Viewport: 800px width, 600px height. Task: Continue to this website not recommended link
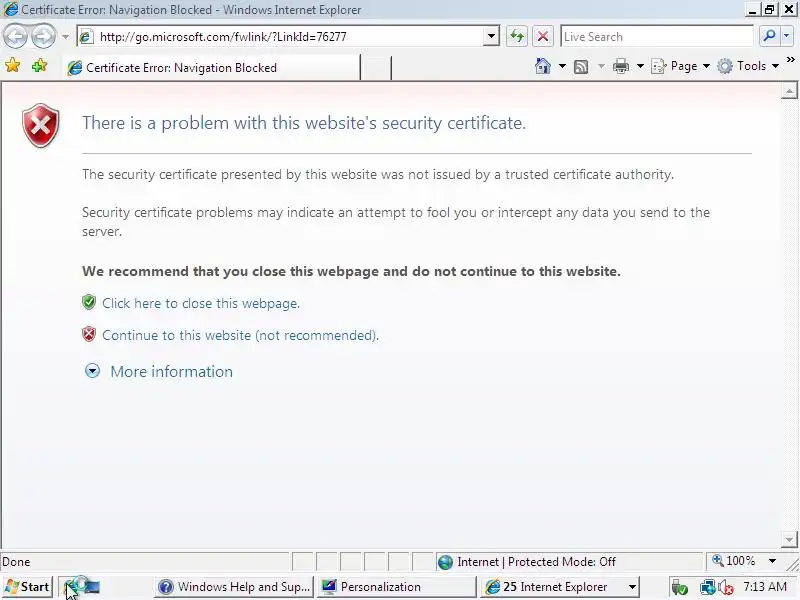coord(240,335)
